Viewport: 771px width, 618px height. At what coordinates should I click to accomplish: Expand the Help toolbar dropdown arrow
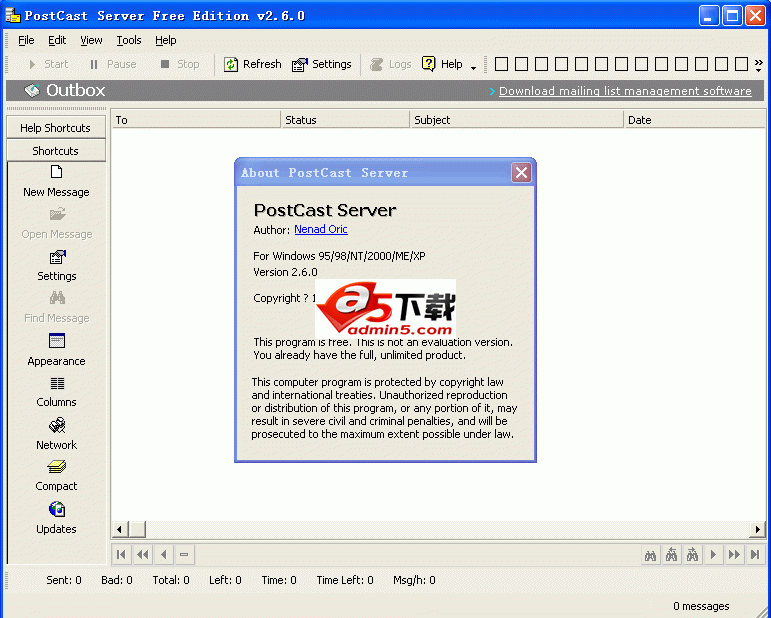pyautogui.click(x=473, y=66)
